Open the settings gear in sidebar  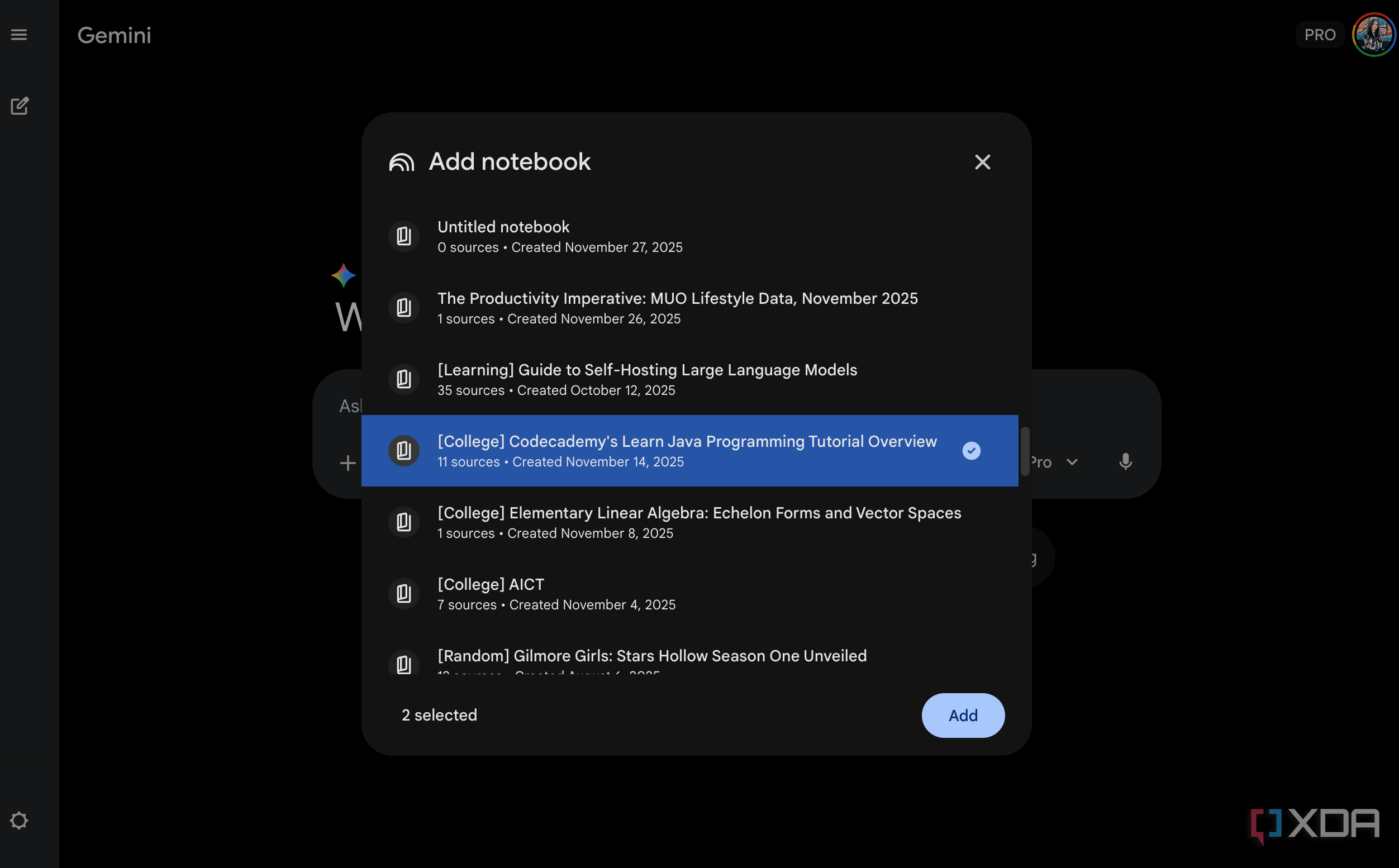19,821
